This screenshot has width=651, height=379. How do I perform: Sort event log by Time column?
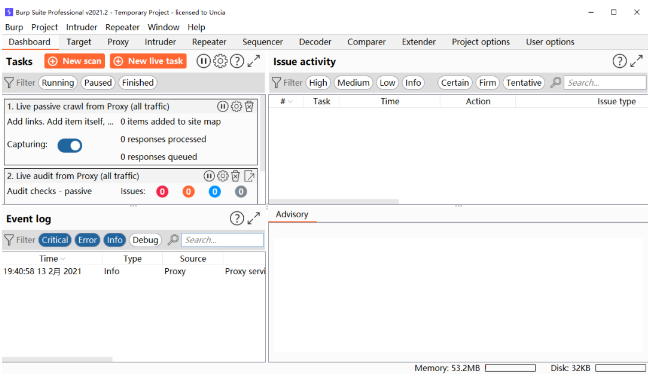(x=52, y=259)
